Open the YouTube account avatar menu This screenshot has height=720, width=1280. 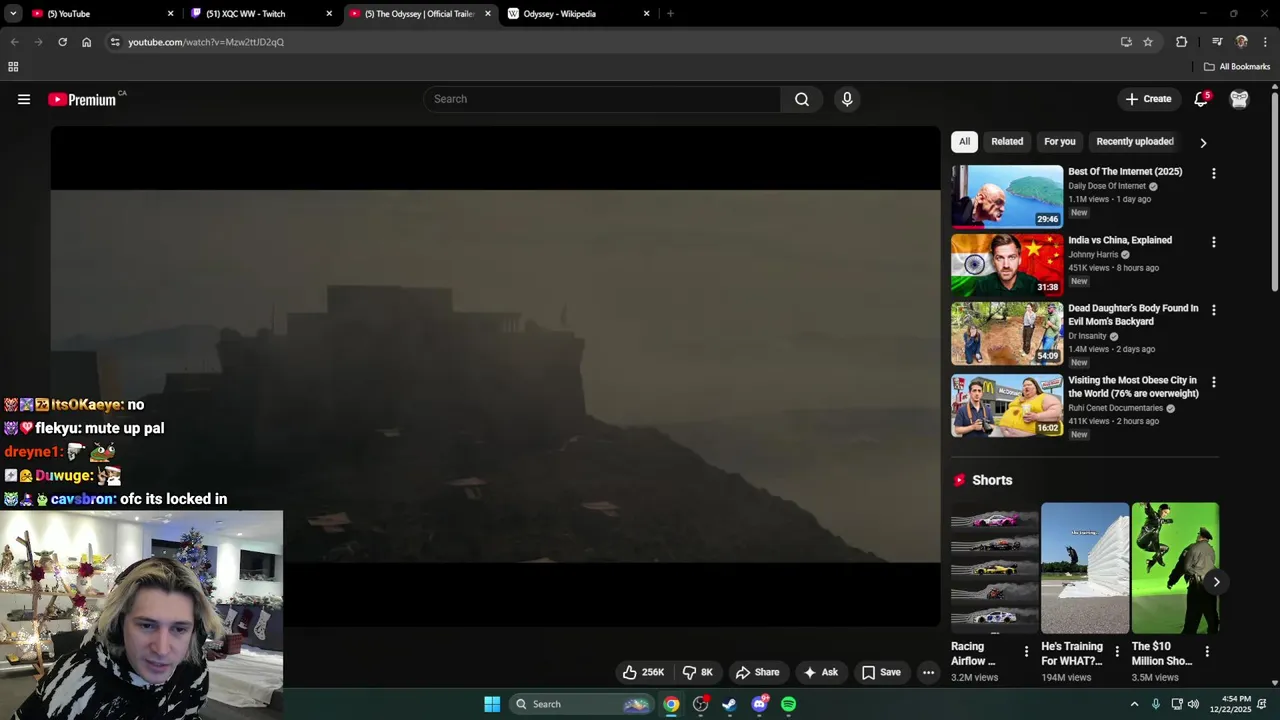(x=1239, y=99)
